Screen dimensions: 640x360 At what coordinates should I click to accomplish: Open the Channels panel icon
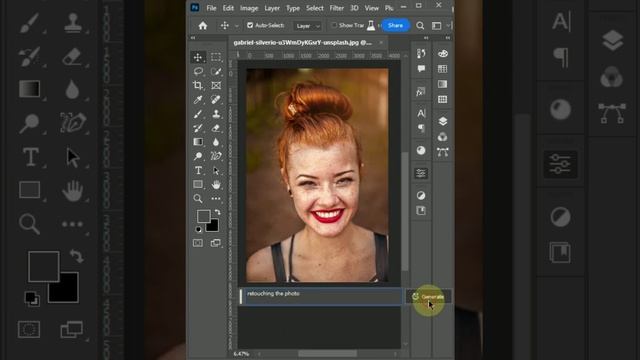click(442, 137)
